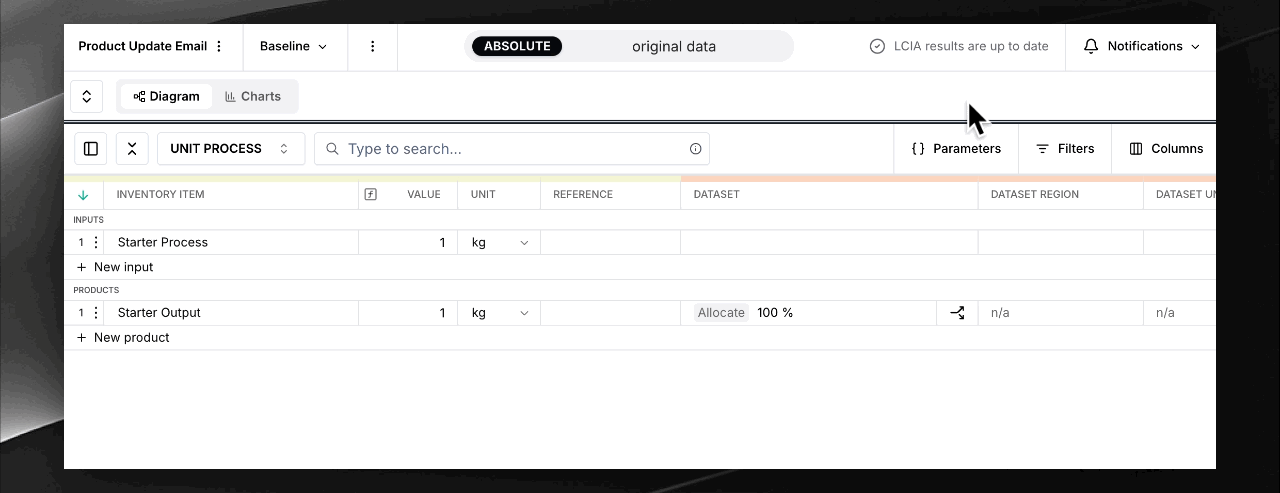Open the Parameters panel

click(x=956, y=149)
